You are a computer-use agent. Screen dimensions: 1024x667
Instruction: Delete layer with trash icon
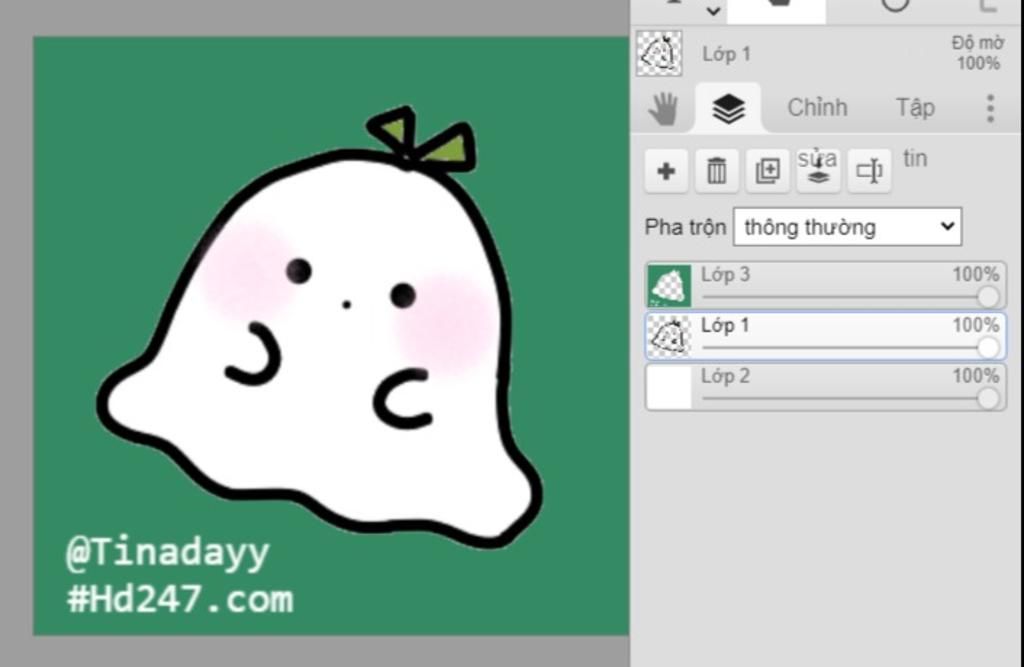[716, 171]
